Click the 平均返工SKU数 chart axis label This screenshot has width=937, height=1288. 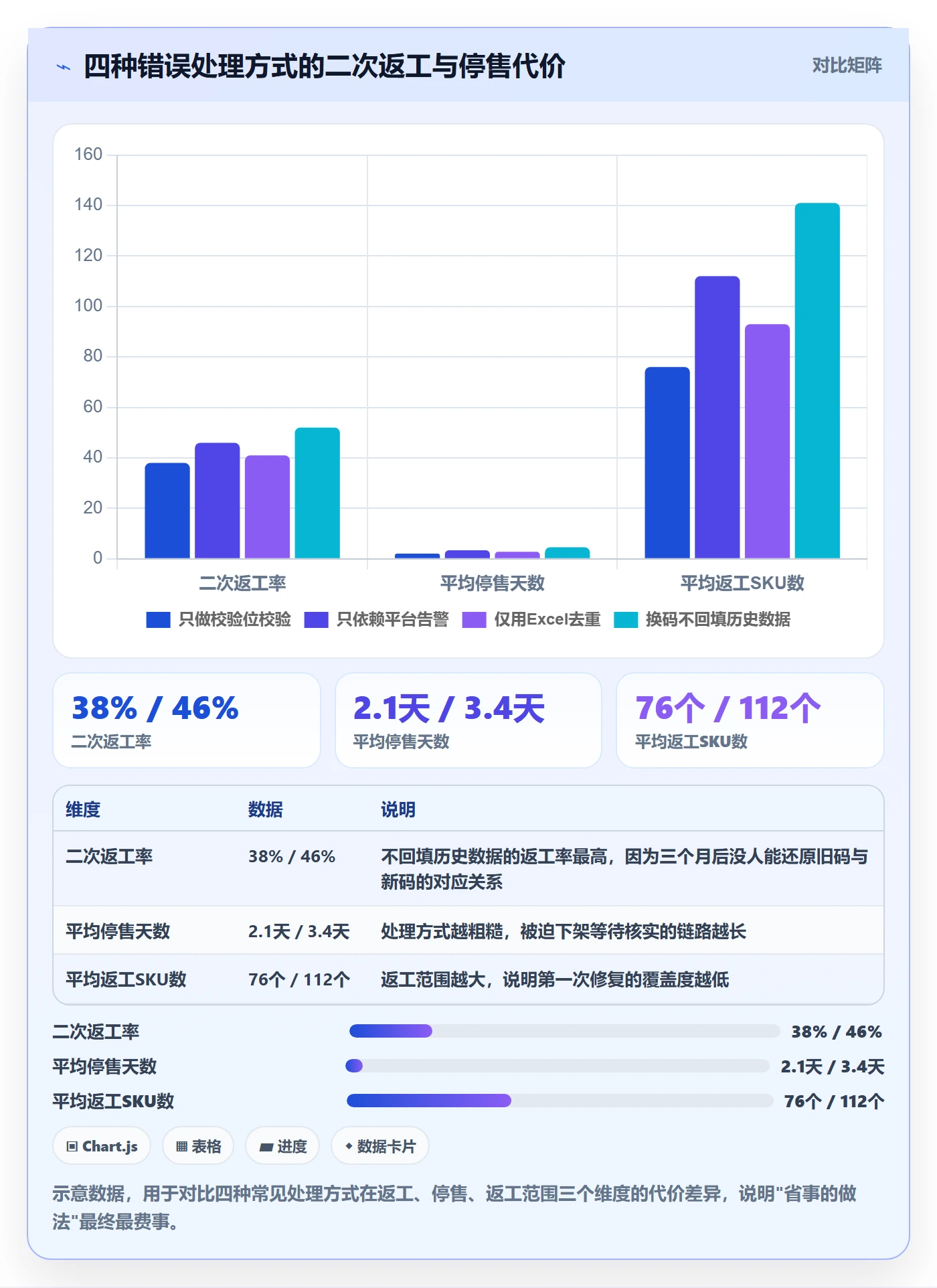point(742,583)
